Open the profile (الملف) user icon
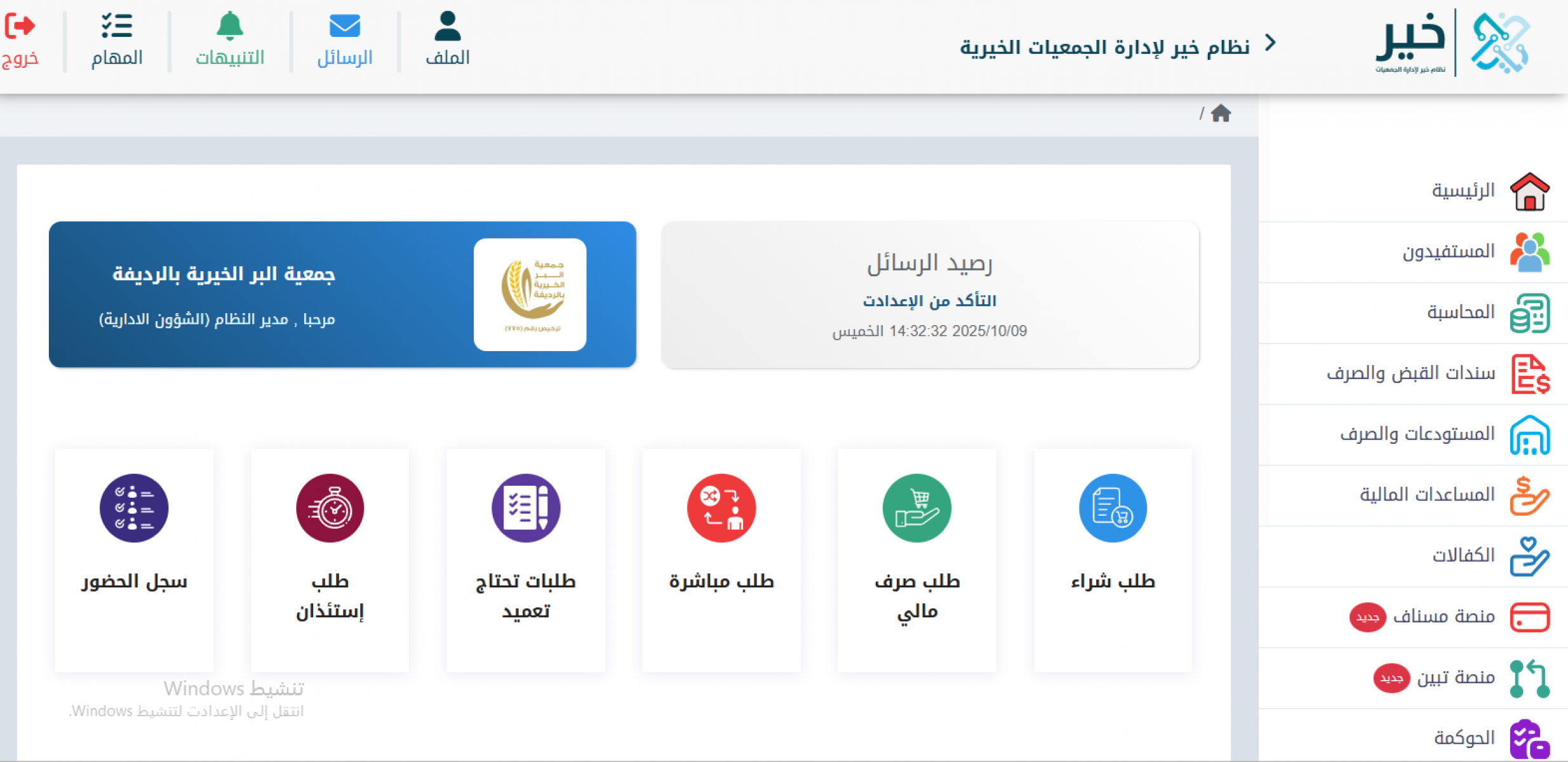The image size is (1568, 762). click(448, 27)
